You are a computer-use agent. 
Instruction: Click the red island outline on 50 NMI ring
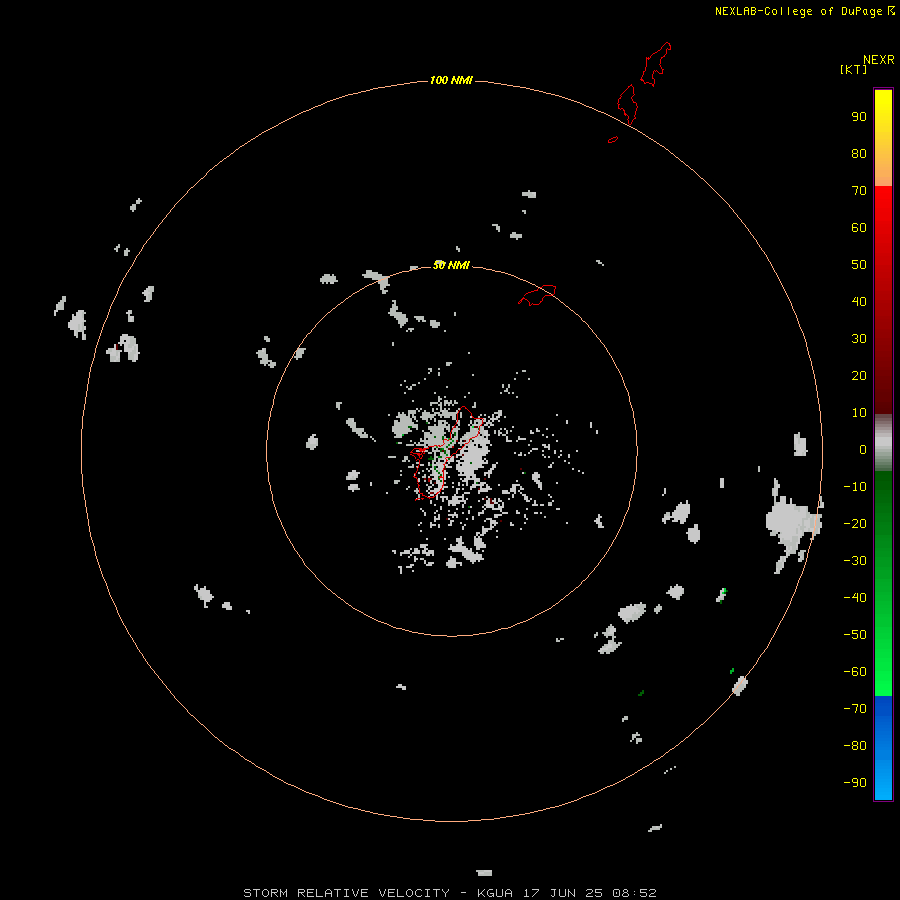pyautogui.click(x=537, y=295)
